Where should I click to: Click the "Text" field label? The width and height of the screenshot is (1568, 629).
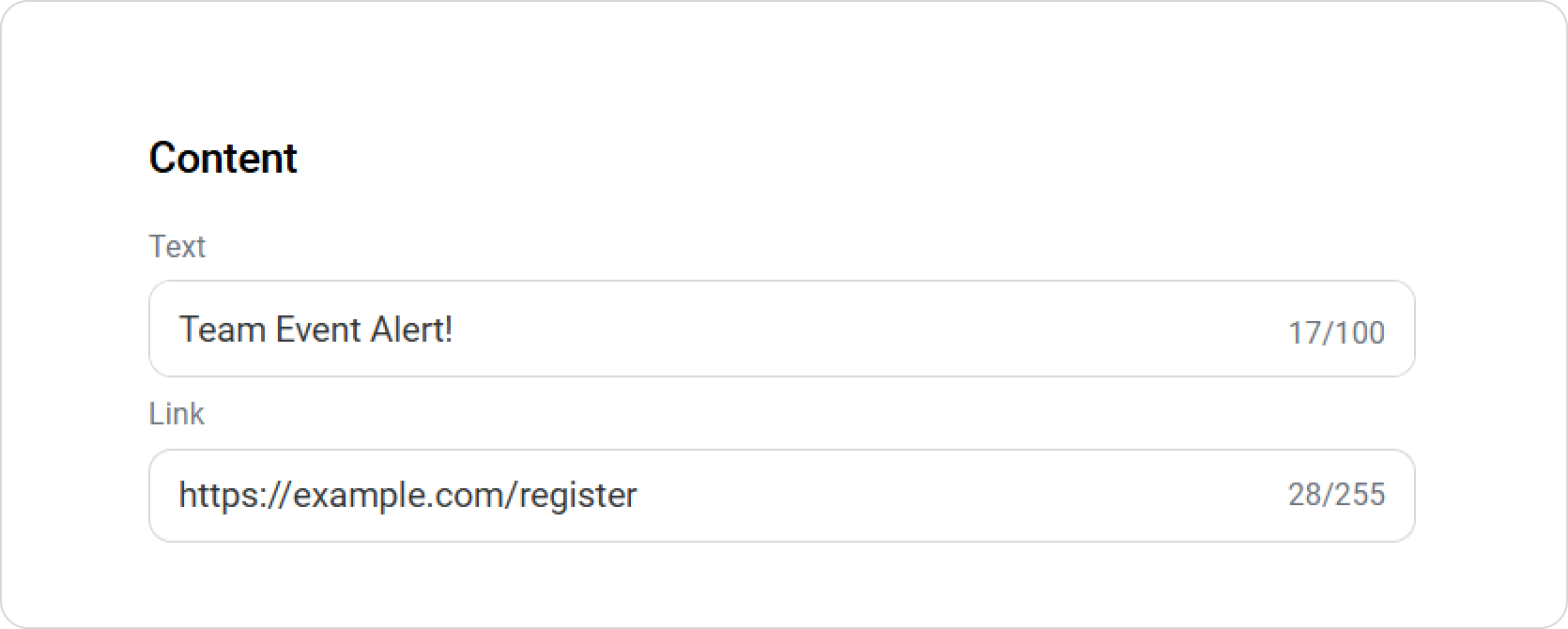[177, 246]
